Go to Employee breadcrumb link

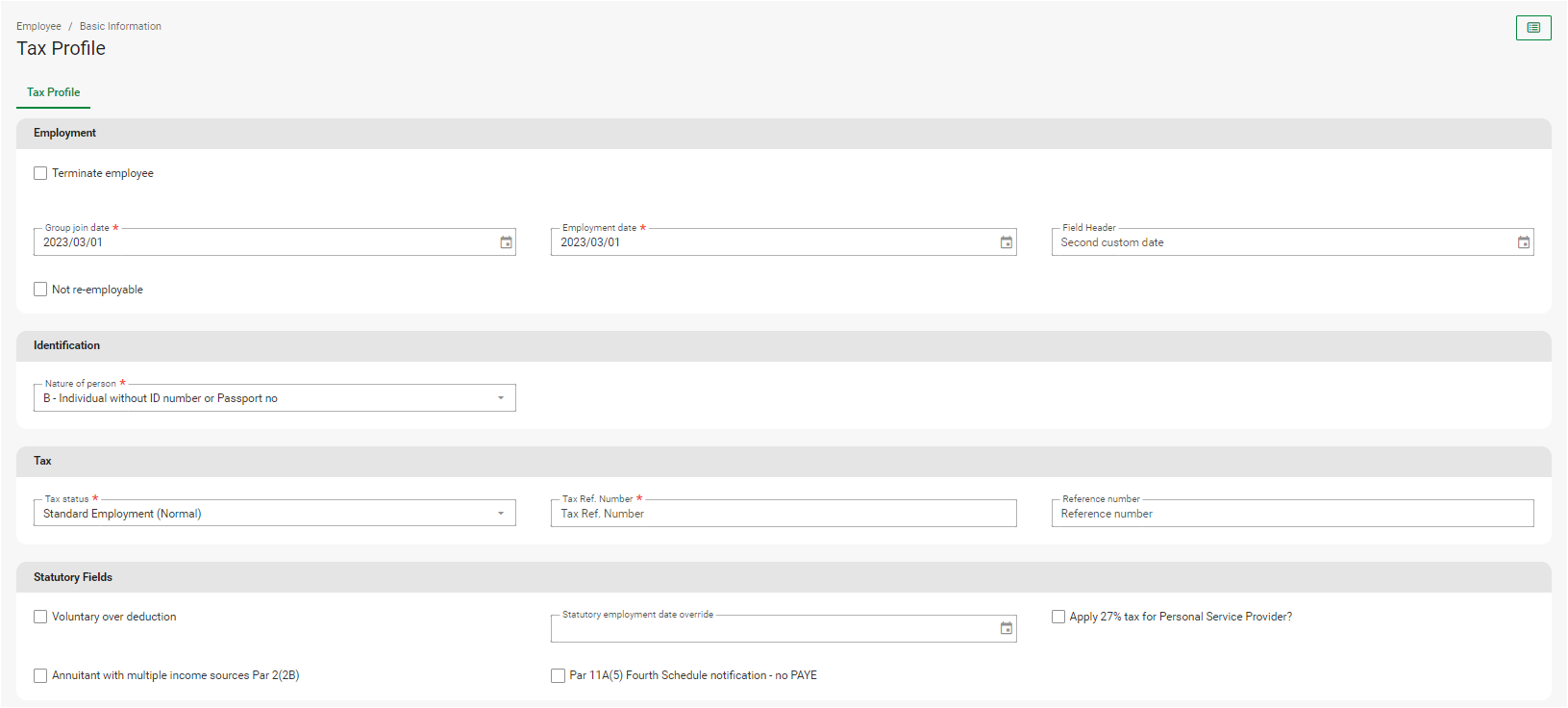(x=38, y=26)
